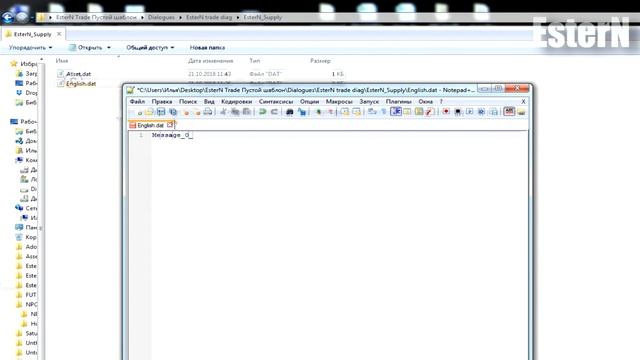This screenshot has height=360, width=640.
Task: Open the Кодировки menu
Action: 236,101
